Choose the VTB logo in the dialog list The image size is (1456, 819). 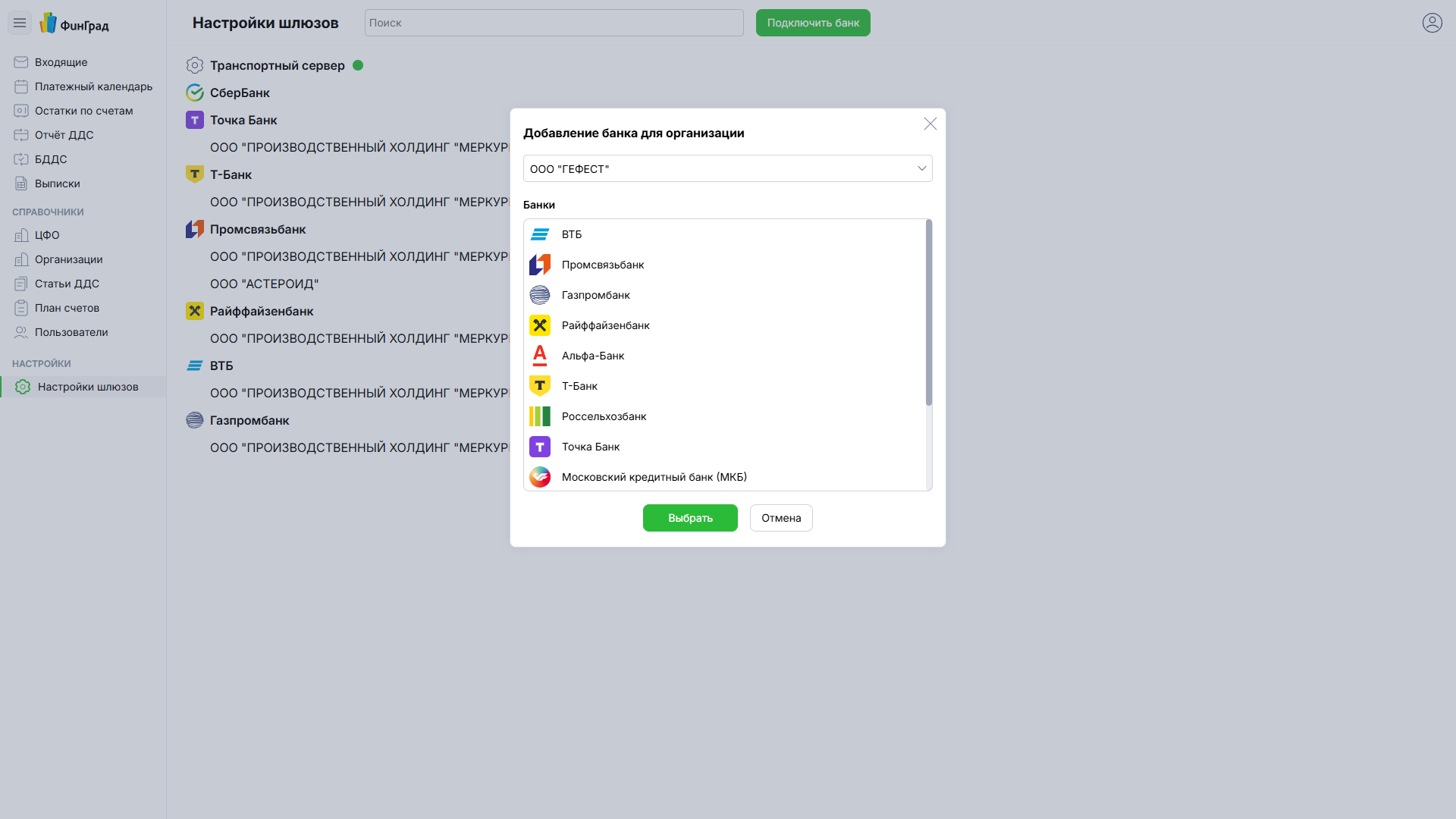tap(540, 234)
